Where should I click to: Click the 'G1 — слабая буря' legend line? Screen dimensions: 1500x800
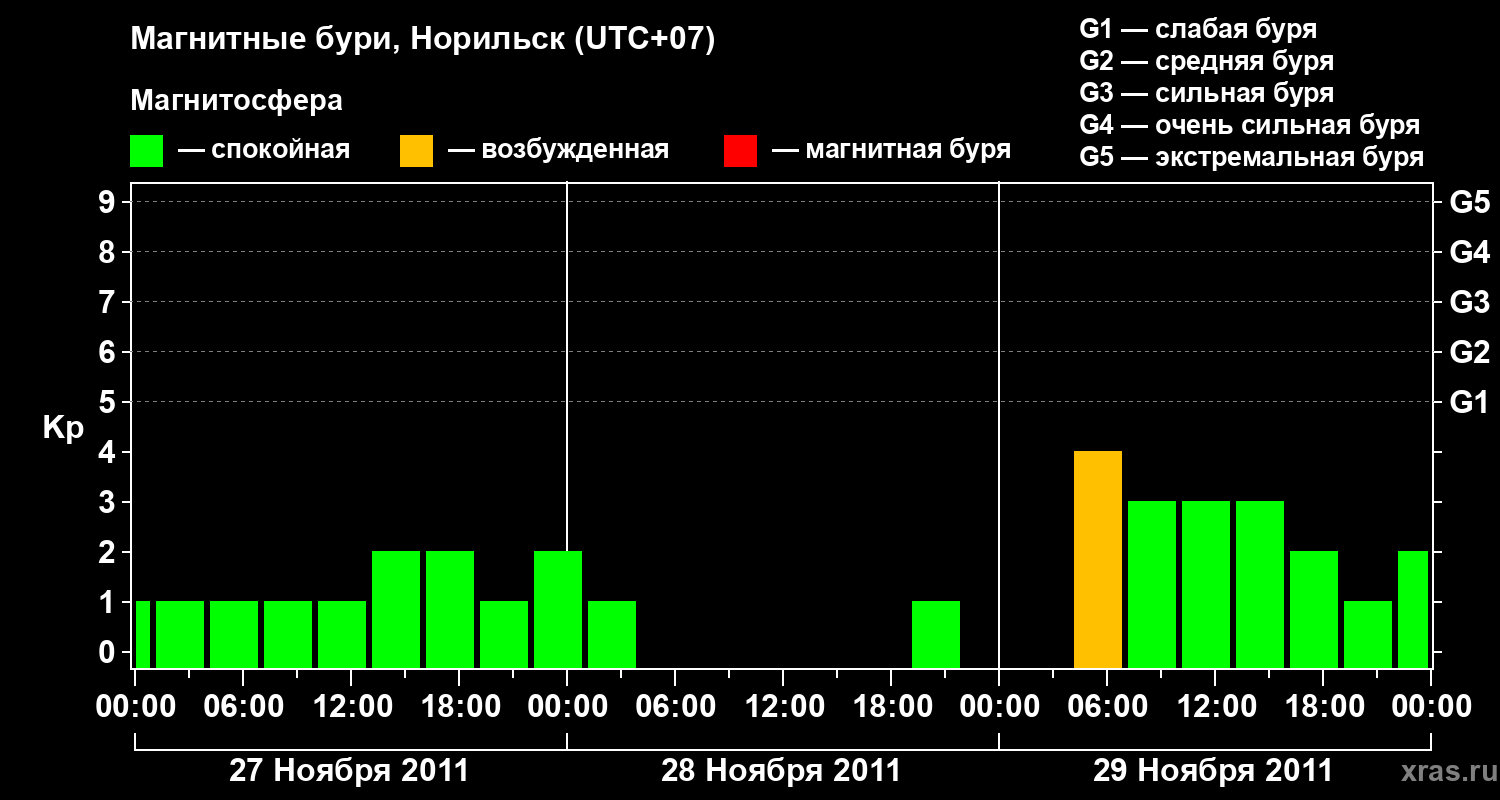[x=1198, y=29]
